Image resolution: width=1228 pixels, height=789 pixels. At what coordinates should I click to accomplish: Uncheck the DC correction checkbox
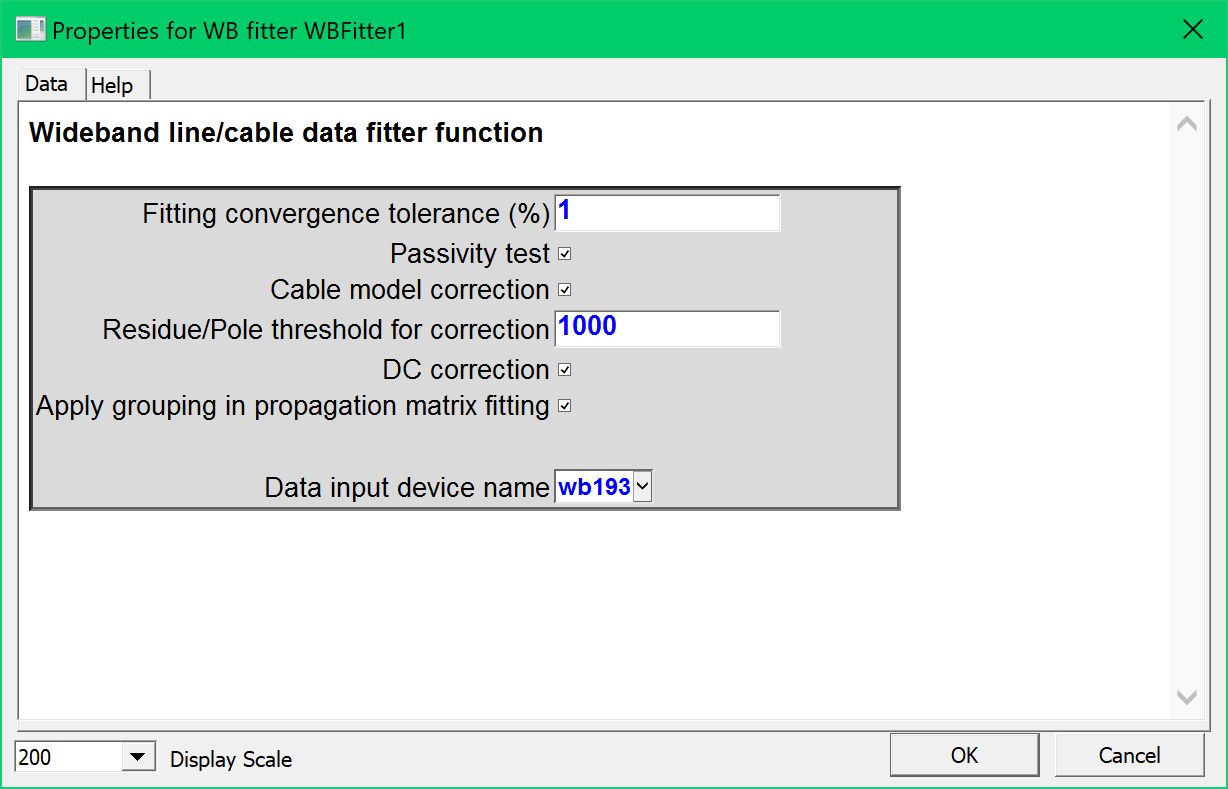point(564,370)
